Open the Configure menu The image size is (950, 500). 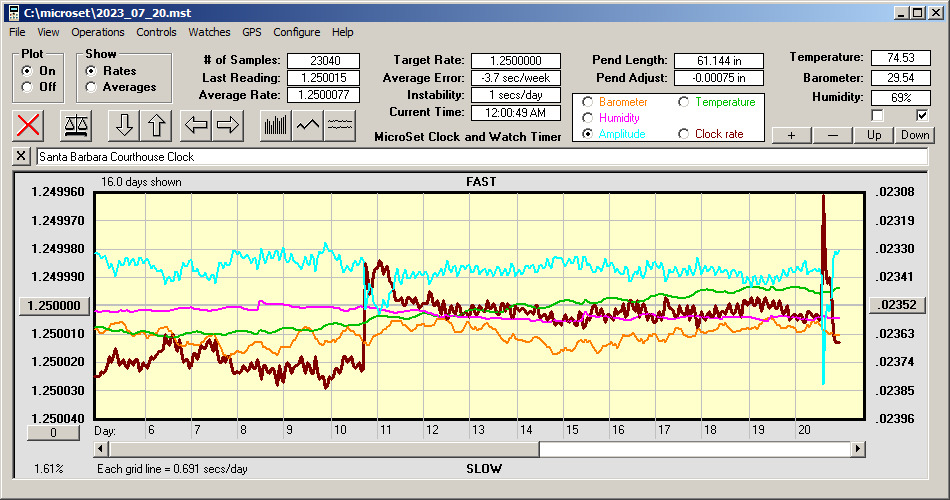click(296, 32)
